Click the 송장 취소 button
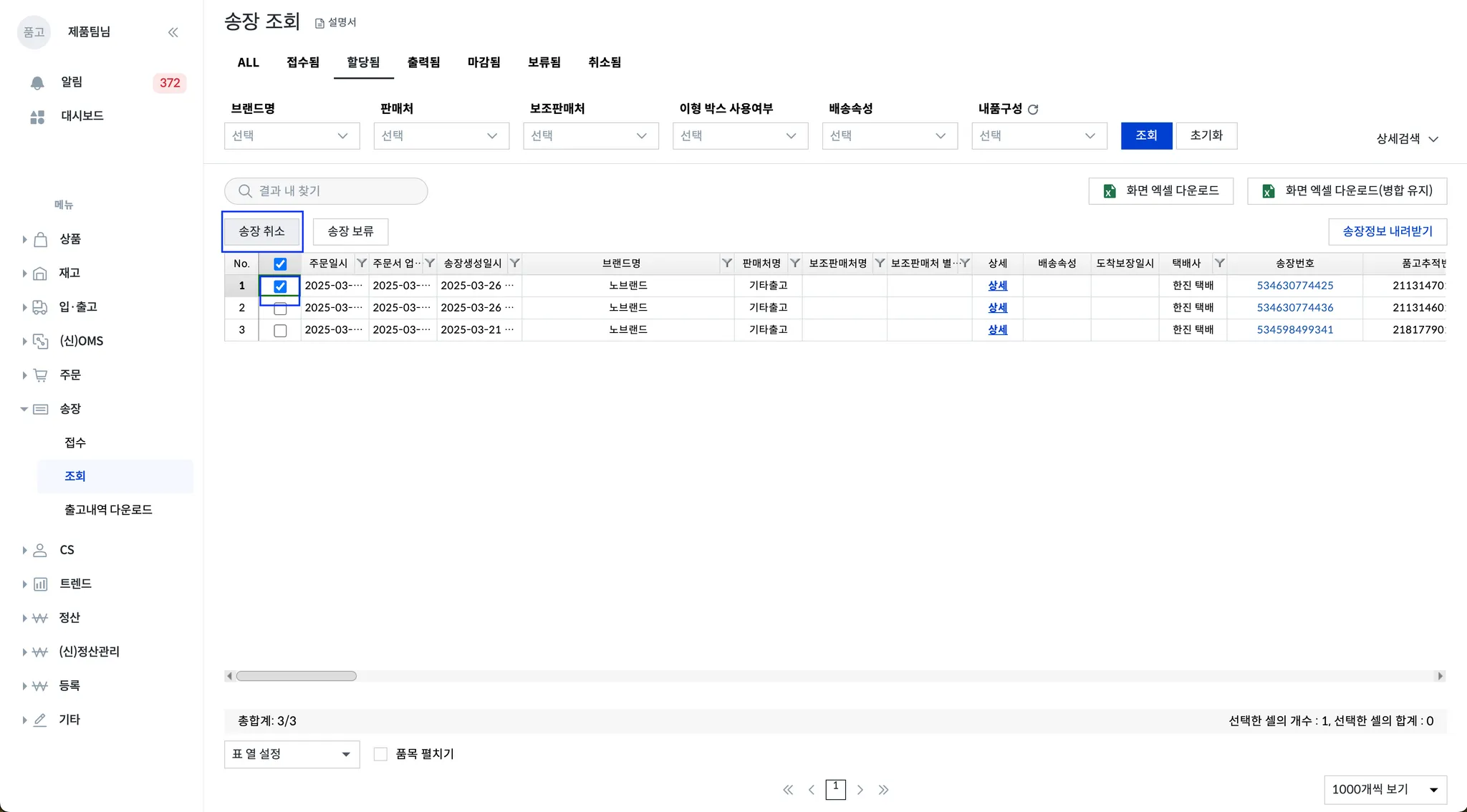The width and height of the screenshot is (1467, 812). click(x=261, y=231)
